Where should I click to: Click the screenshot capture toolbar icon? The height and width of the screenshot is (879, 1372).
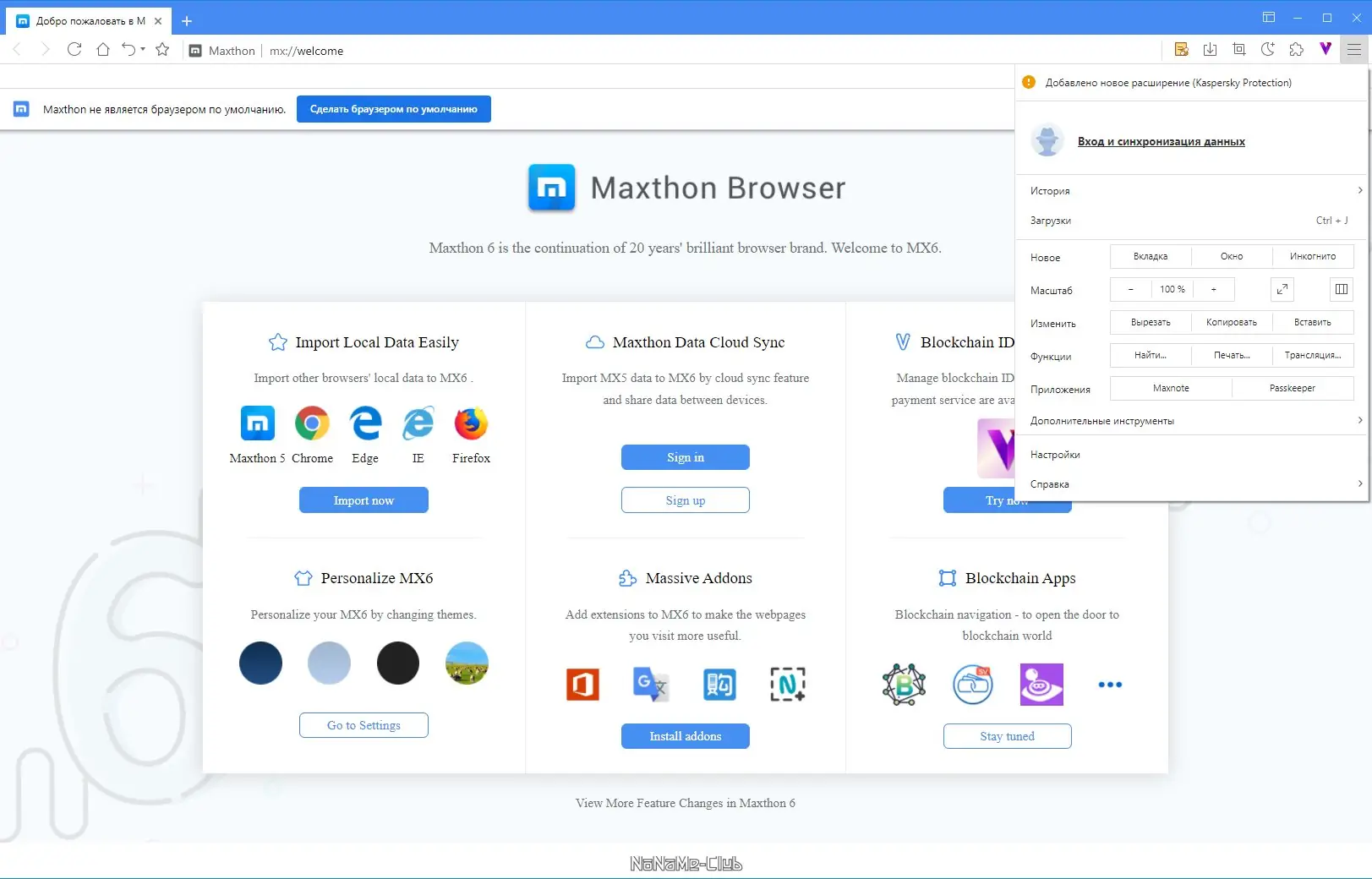pyautogui.click(x=1239, y=50)
